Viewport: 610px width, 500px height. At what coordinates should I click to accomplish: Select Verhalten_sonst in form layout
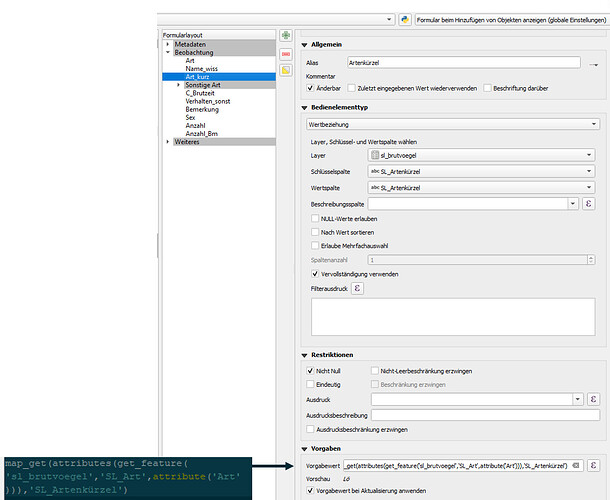point(208,101)
